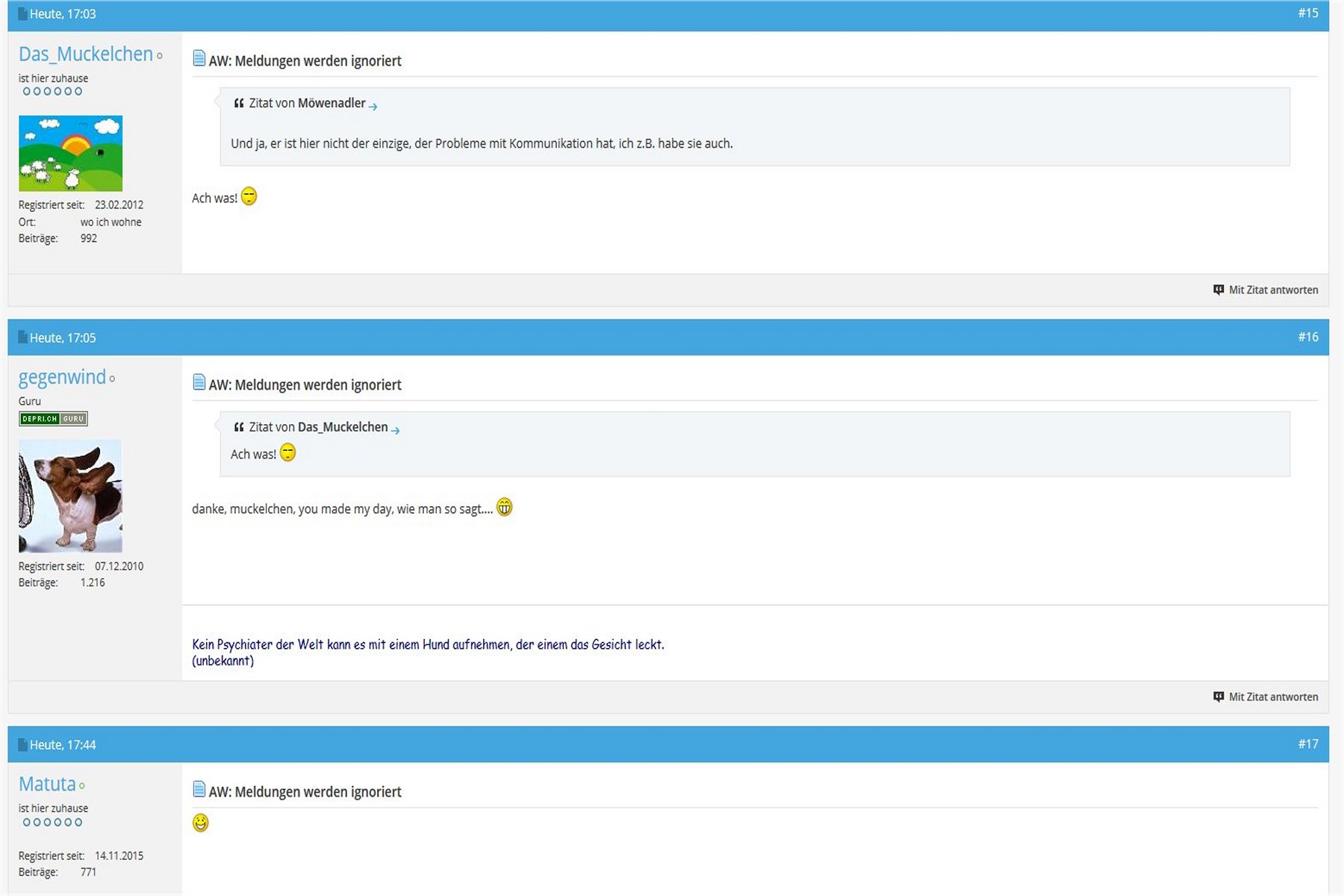Click the smiley emoji in Matuta's post

(200, 823)
